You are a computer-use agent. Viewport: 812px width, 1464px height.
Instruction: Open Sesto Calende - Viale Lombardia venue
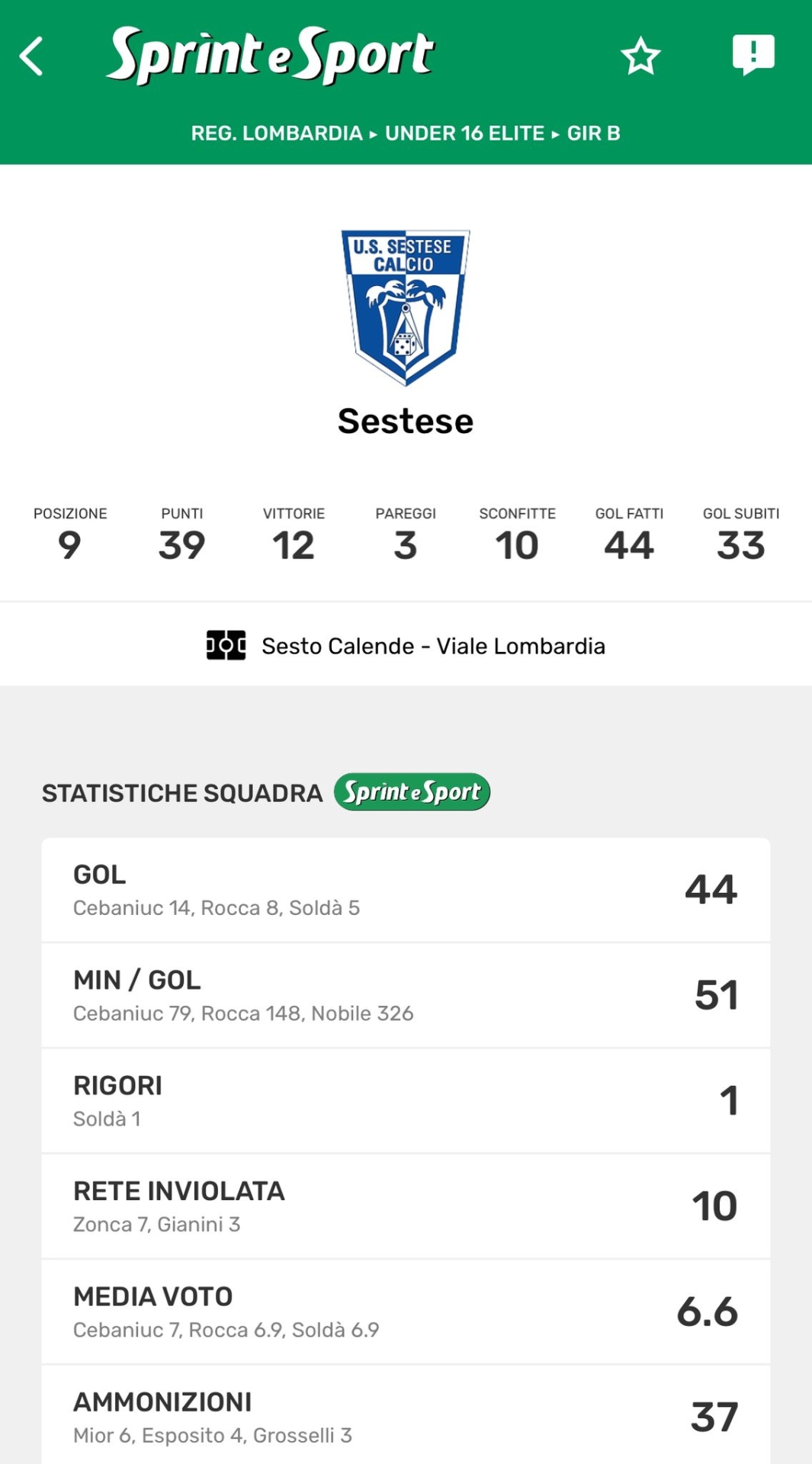coord(433,646)
